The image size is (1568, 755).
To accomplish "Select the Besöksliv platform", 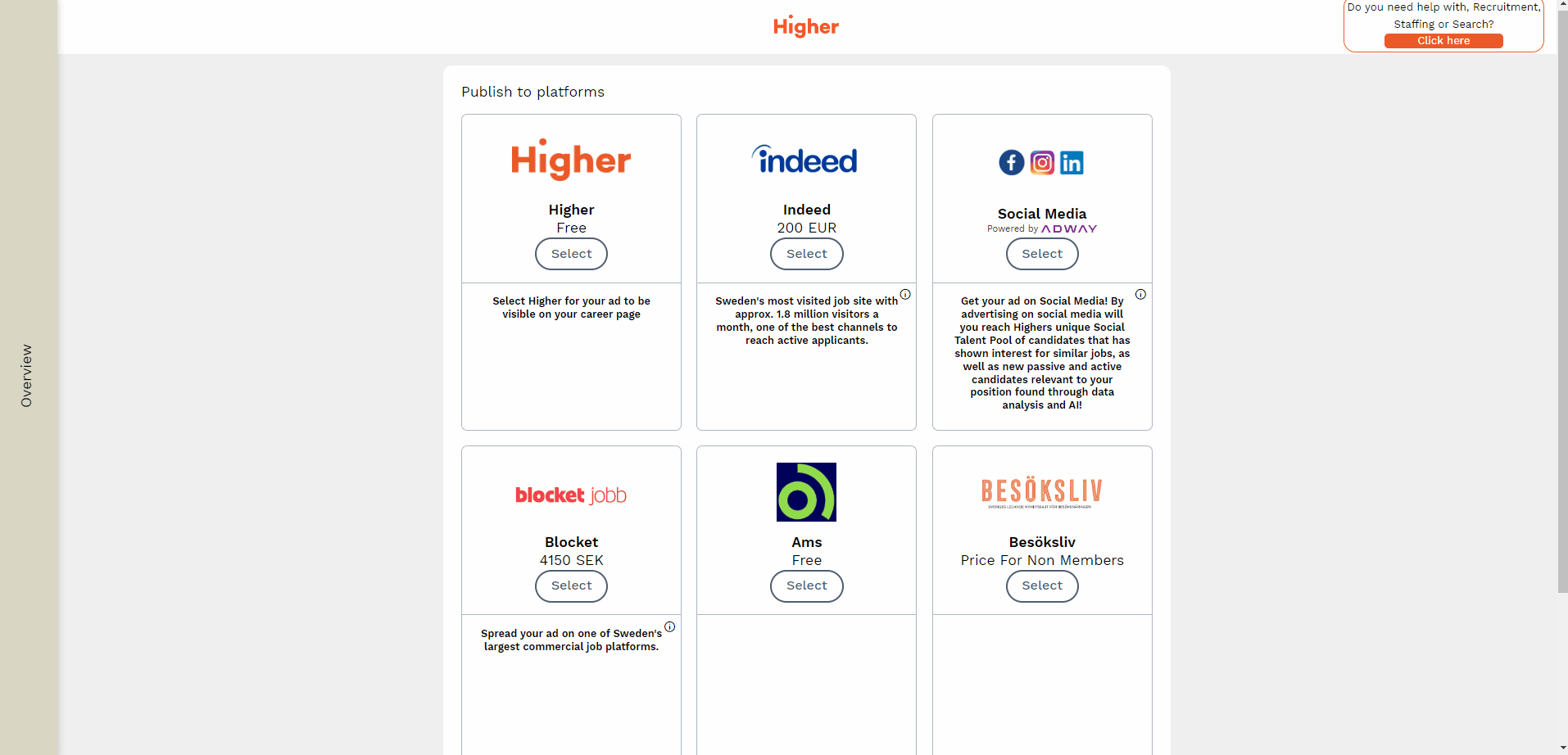I will click(x=1042, y=585).
